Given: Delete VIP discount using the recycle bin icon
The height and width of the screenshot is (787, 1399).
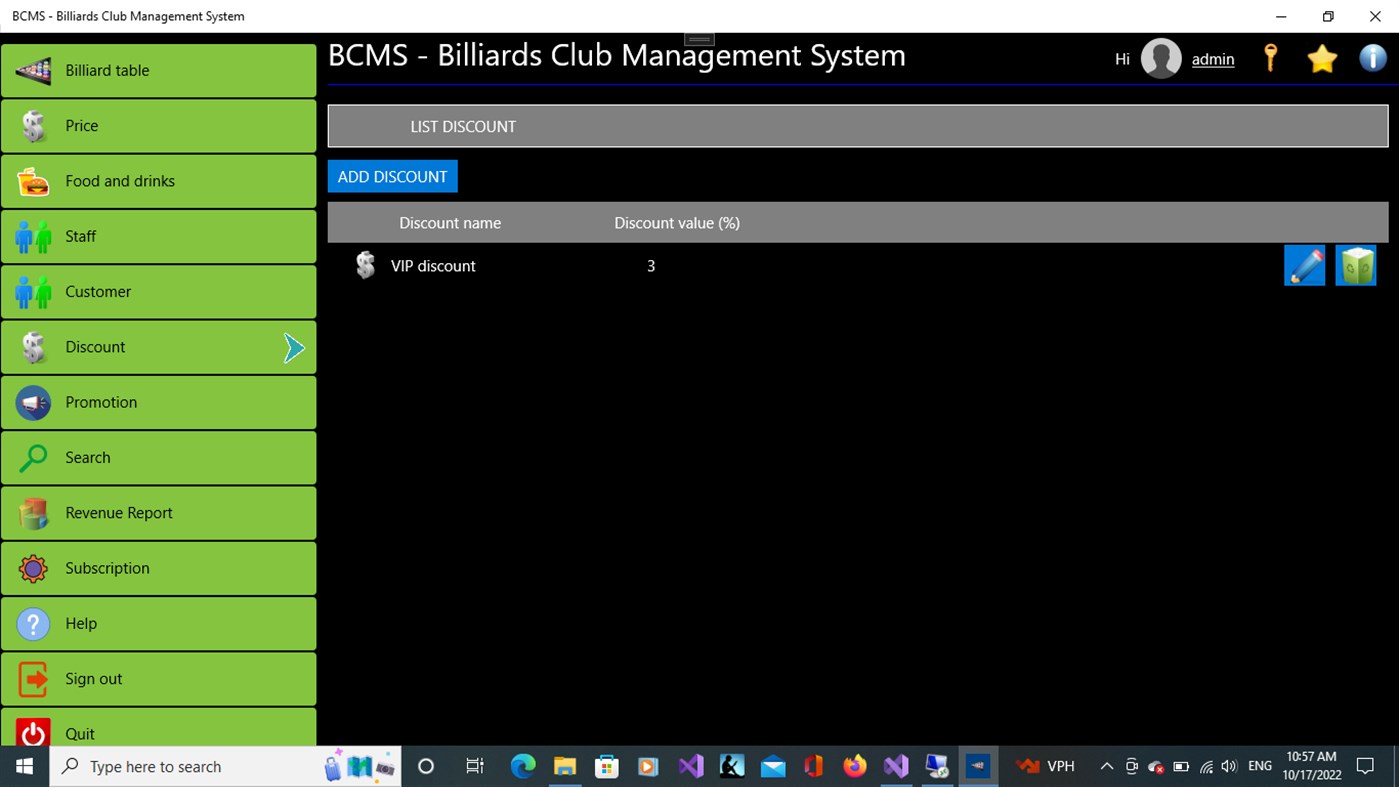Looking at the screenshot, I should [1356, 265].
